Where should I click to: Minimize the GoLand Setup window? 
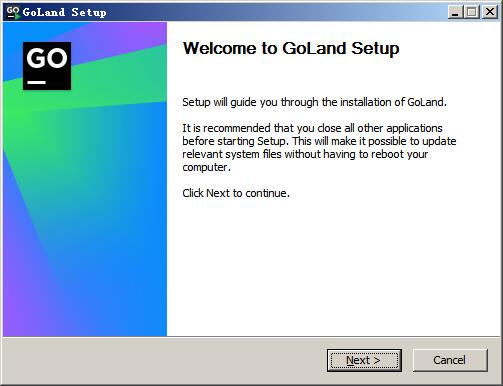tap(455, 12)
